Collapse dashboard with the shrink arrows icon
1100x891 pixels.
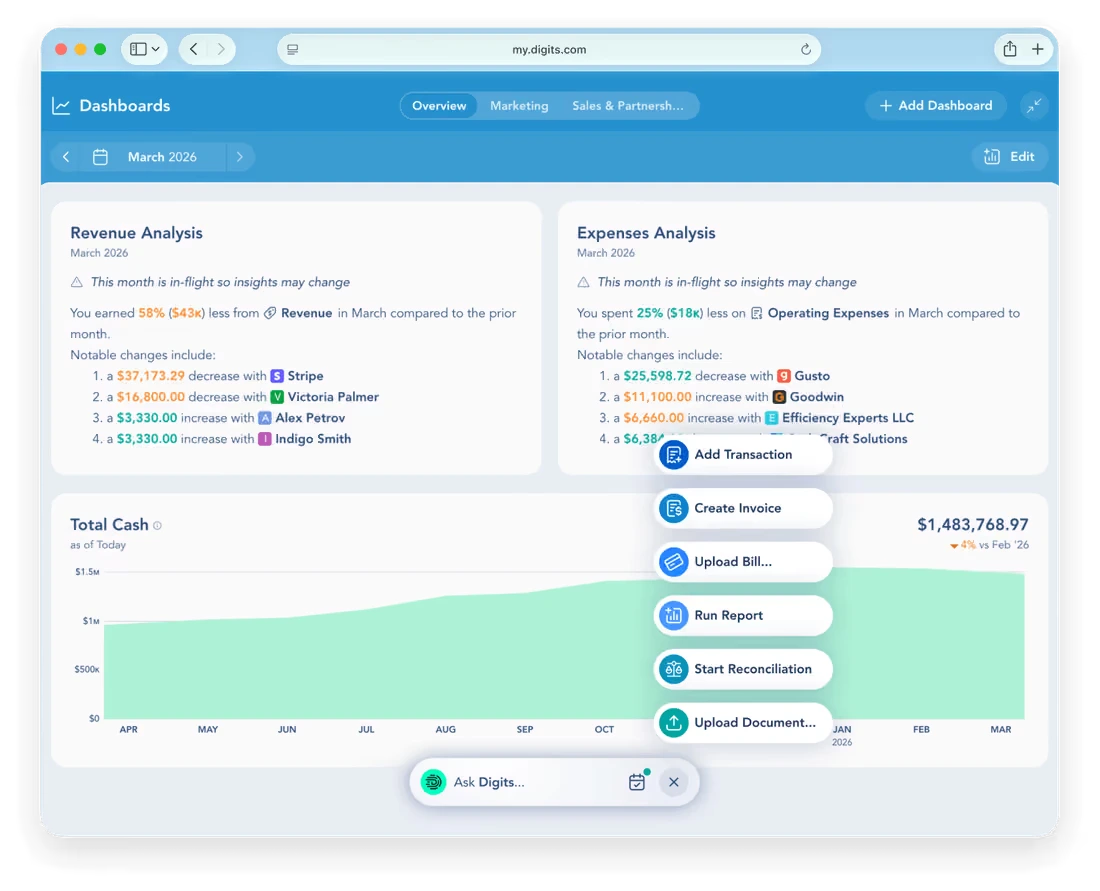(x=1034, y=106)
